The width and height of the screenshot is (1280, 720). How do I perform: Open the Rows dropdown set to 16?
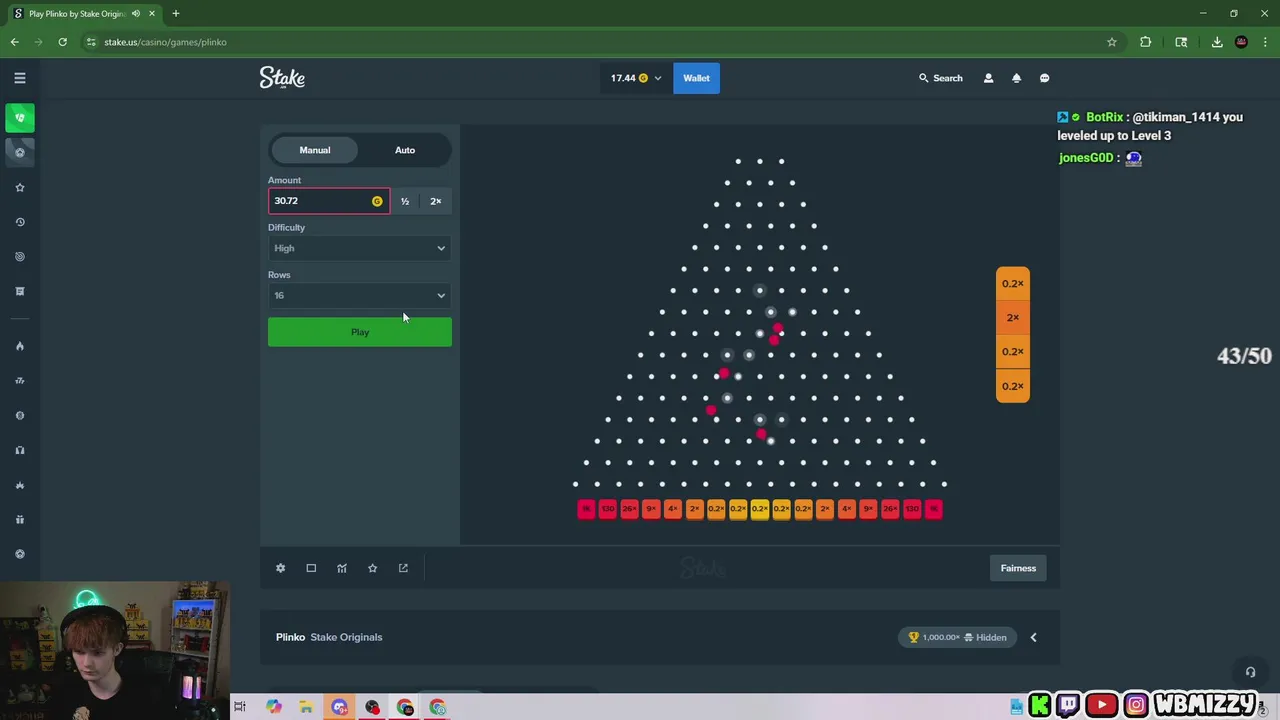tap(360, 295)
